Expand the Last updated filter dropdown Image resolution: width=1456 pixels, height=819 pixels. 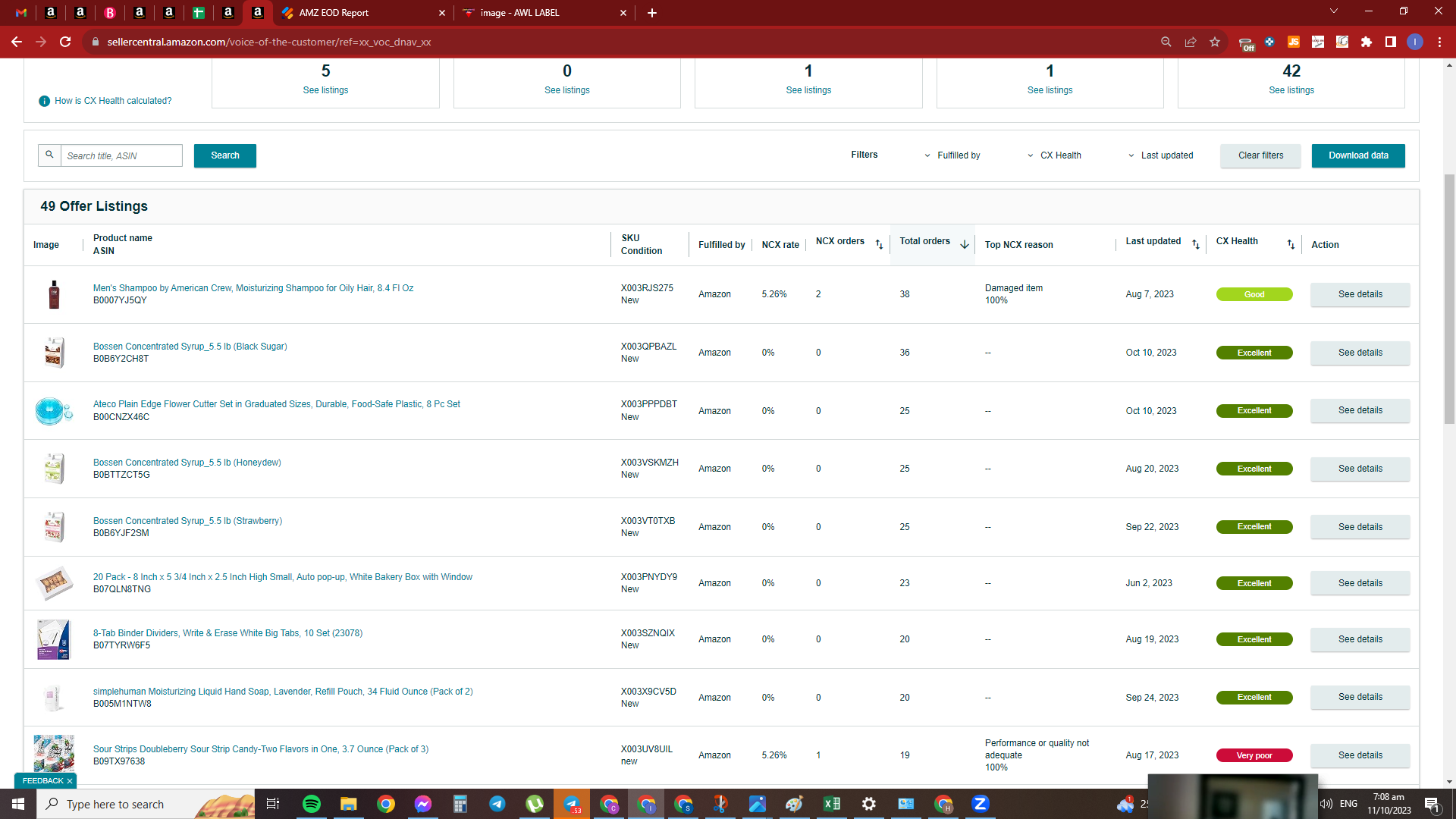click(1160, 155)
